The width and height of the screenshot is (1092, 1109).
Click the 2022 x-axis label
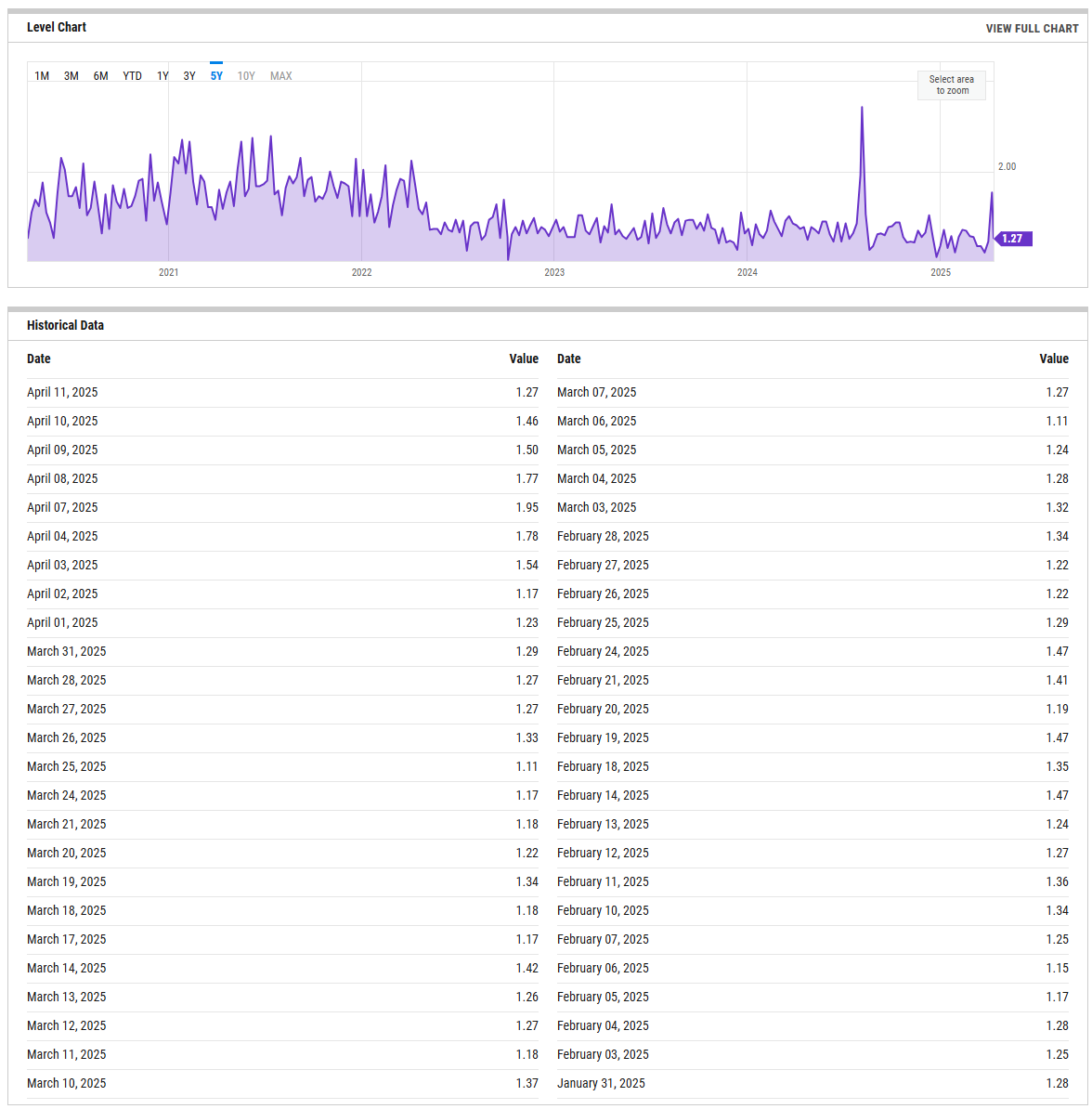point(361,272)
